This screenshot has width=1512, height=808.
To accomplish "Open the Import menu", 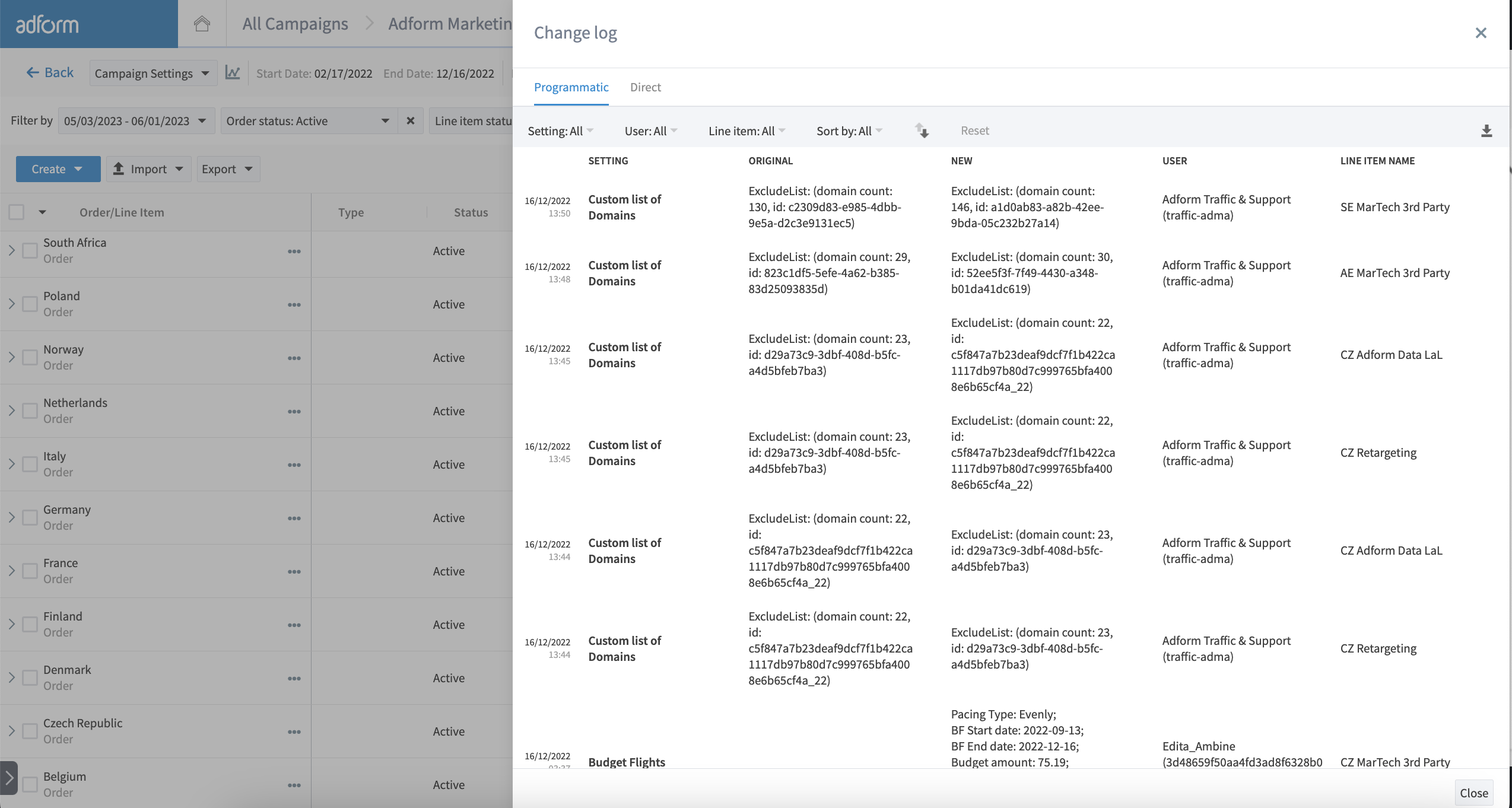I will tap(148, 169).
